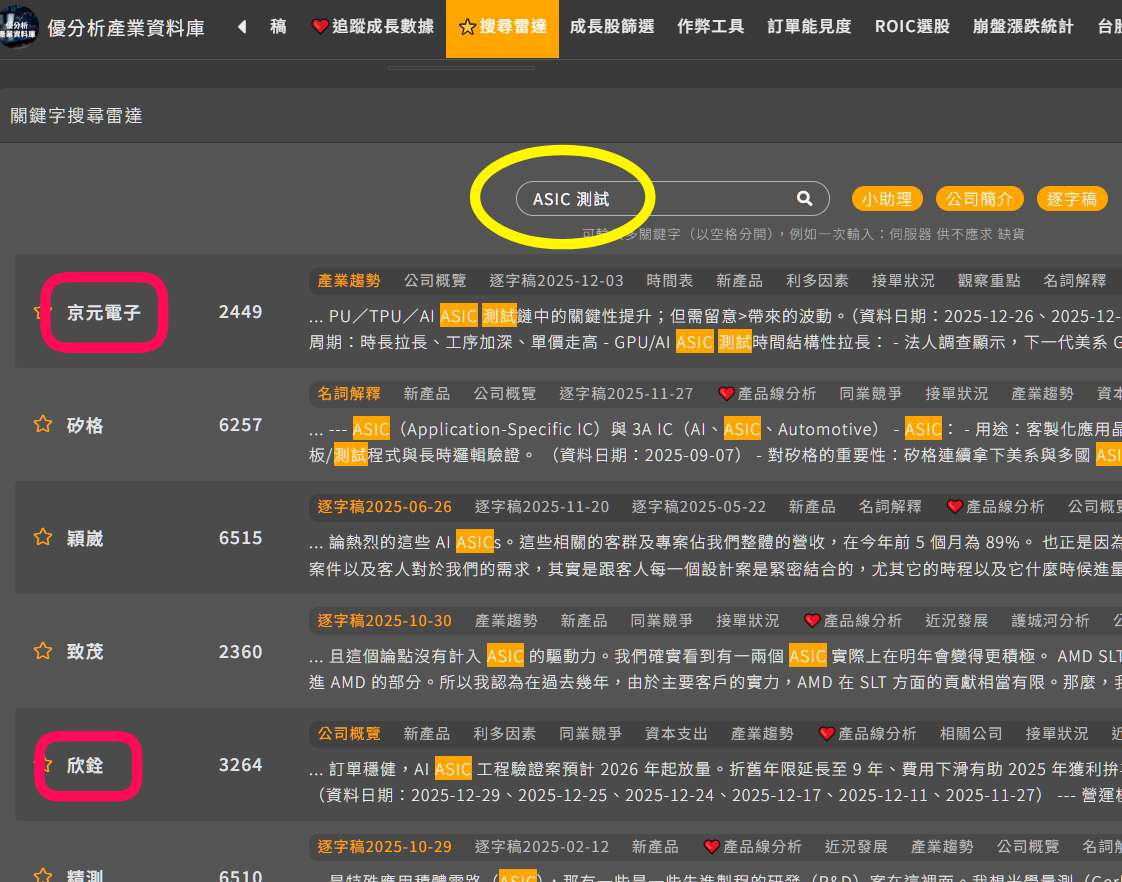Open 欣銓 company result
1122x882 pixels.
pos(85,765)
